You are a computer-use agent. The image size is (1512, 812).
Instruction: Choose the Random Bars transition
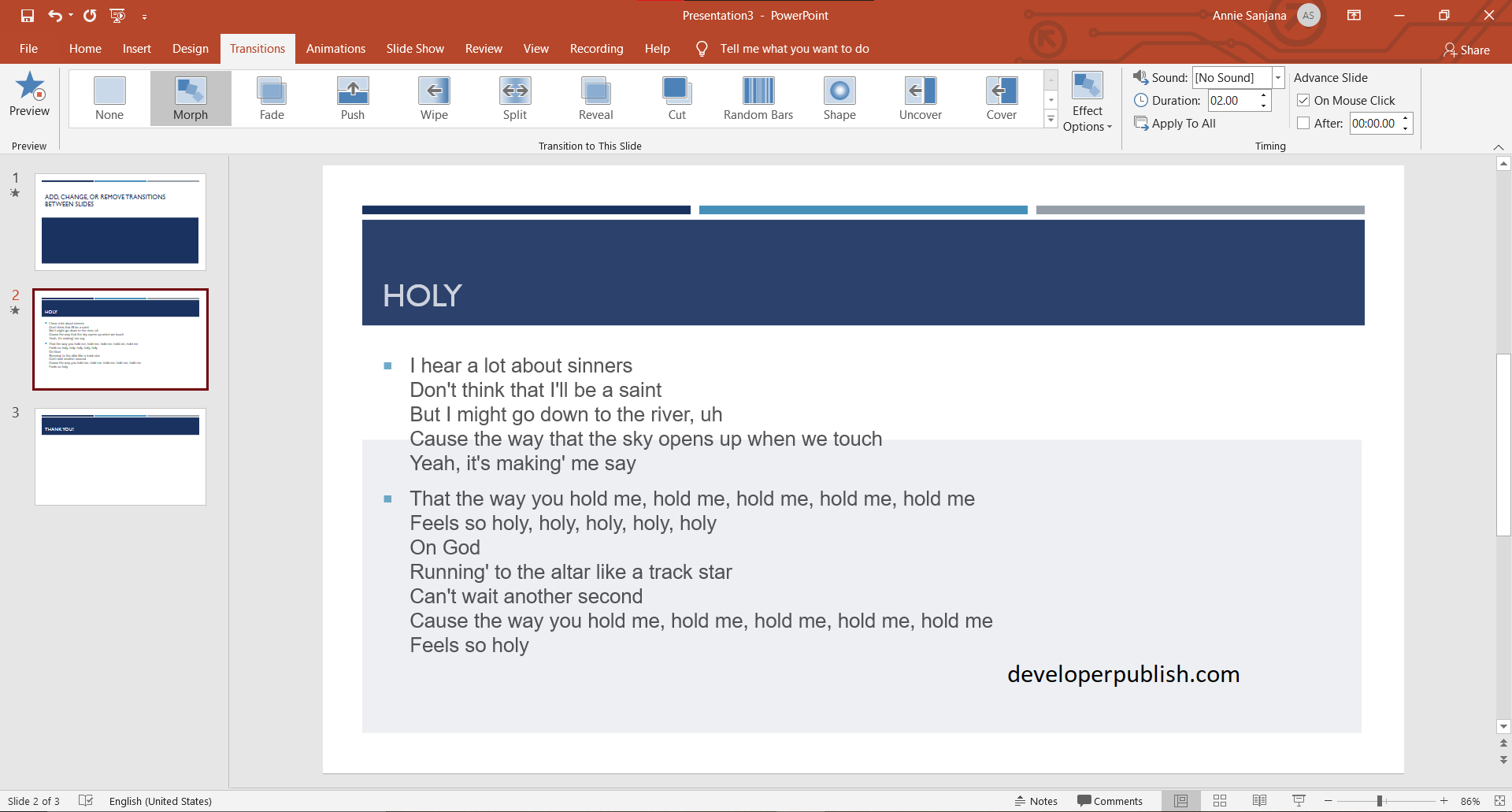(x=758, y=98)
